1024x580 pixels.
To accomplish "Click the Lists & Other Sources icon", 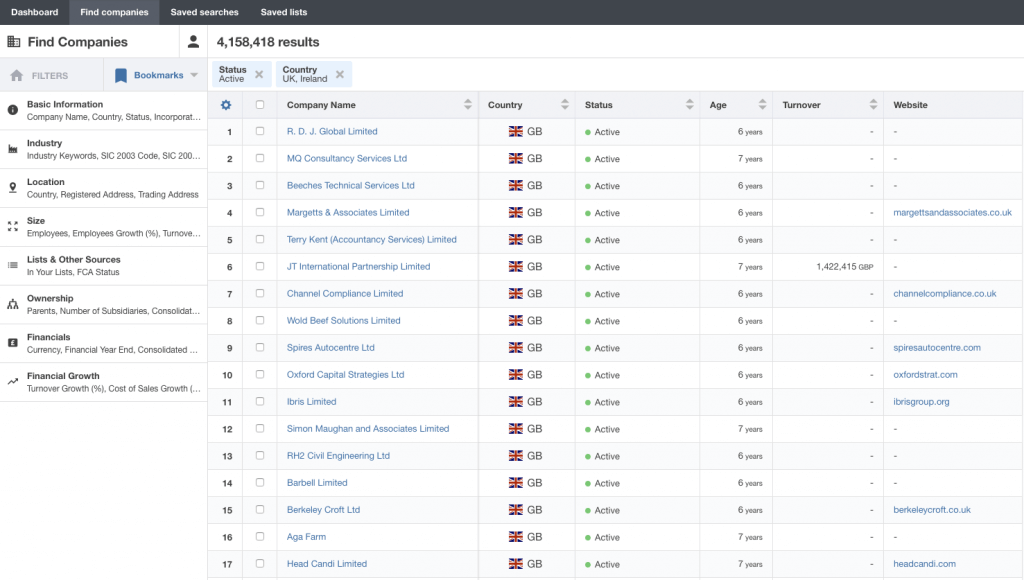I will [12, 260].
